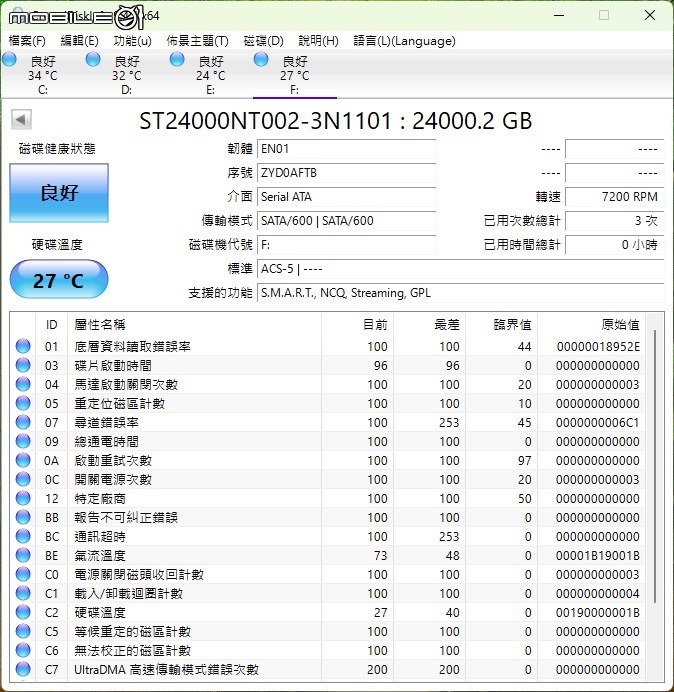Select raw value 00190000001B

click(598, 612)
